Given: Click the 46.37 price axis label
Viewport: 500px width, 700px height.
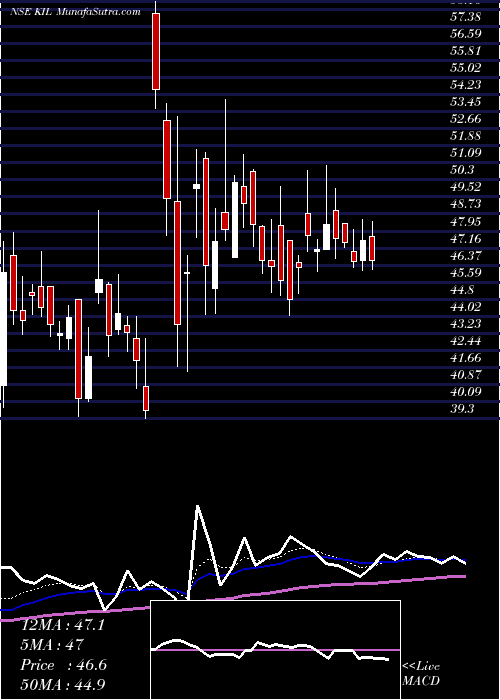Looking at the screenshot, I should pos(466,255).
